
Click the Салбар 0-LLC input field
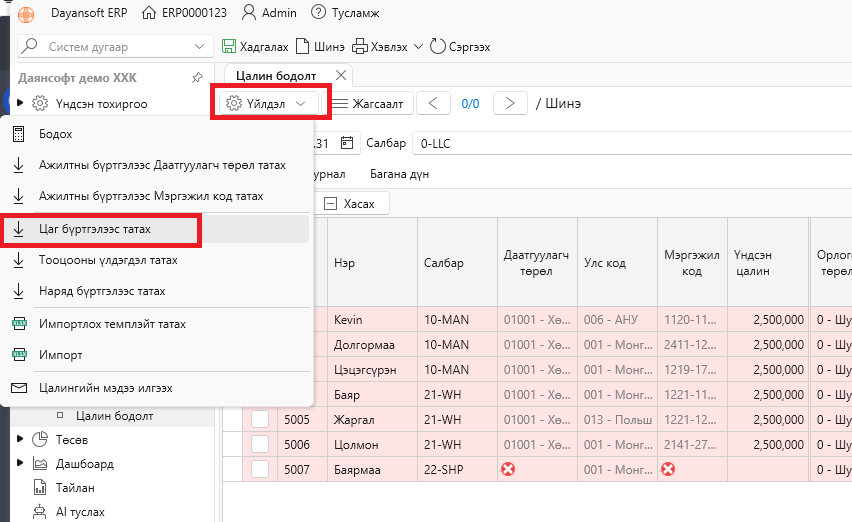click(632, 143)
